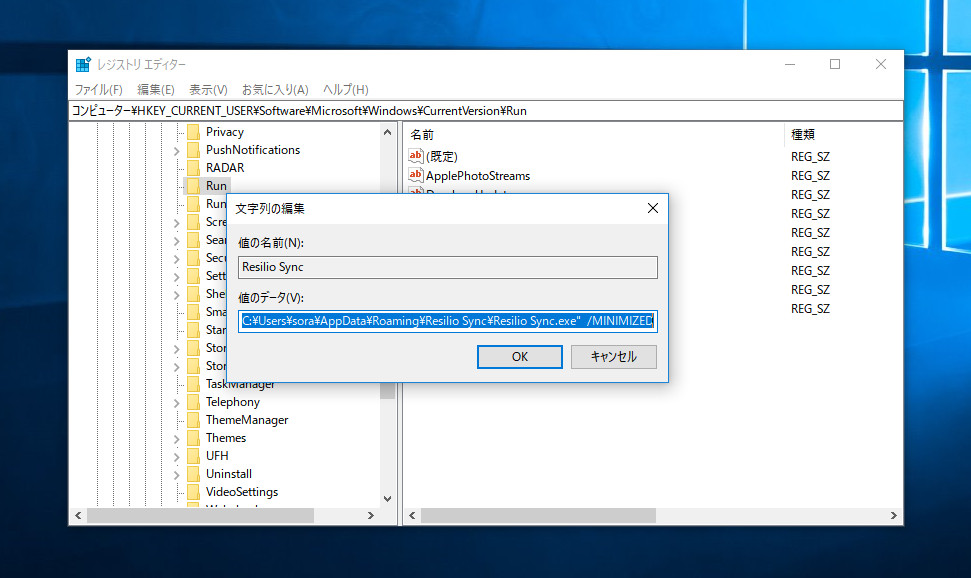Open the ファイル(F) menu
The height and width of the screenshot is (578, 971).
coord(98,90)
